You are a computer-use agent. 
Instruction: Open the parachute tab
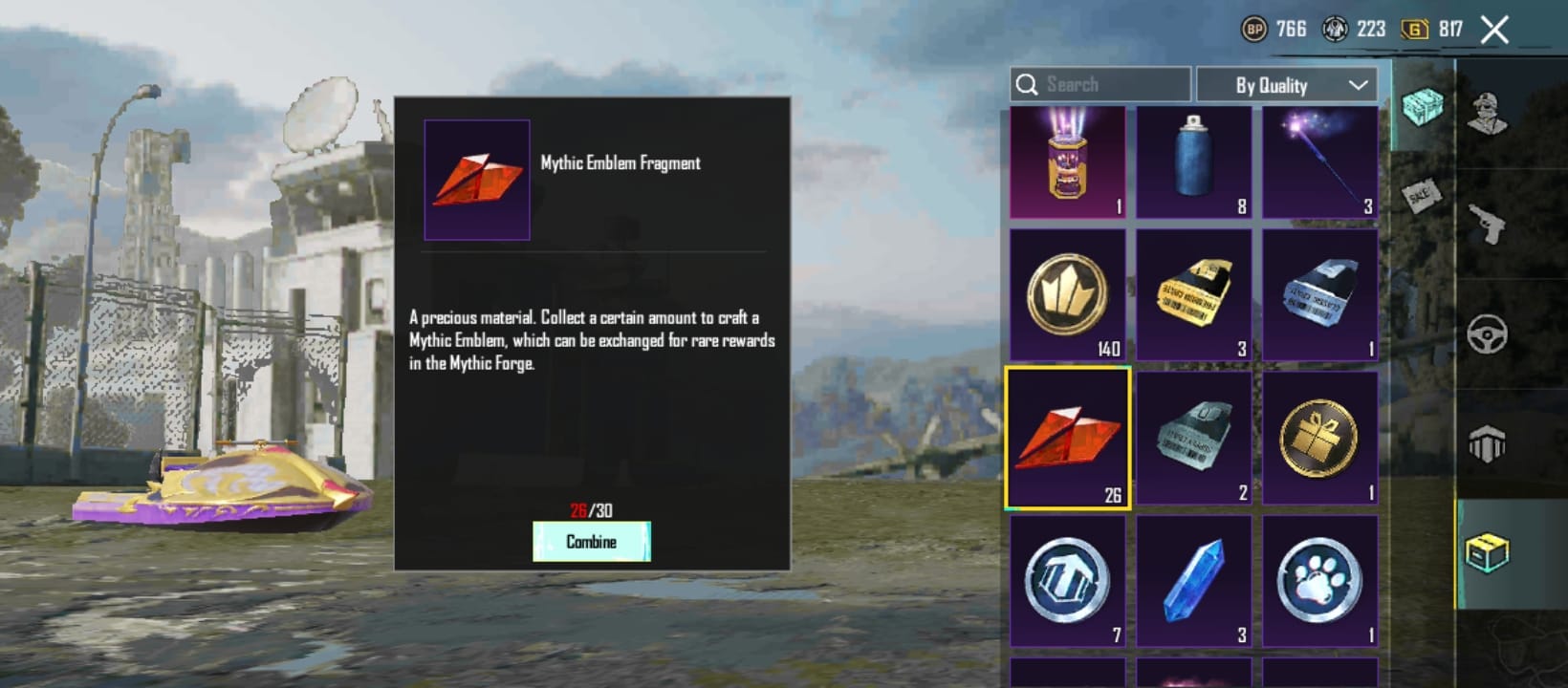click(1488, 444)
